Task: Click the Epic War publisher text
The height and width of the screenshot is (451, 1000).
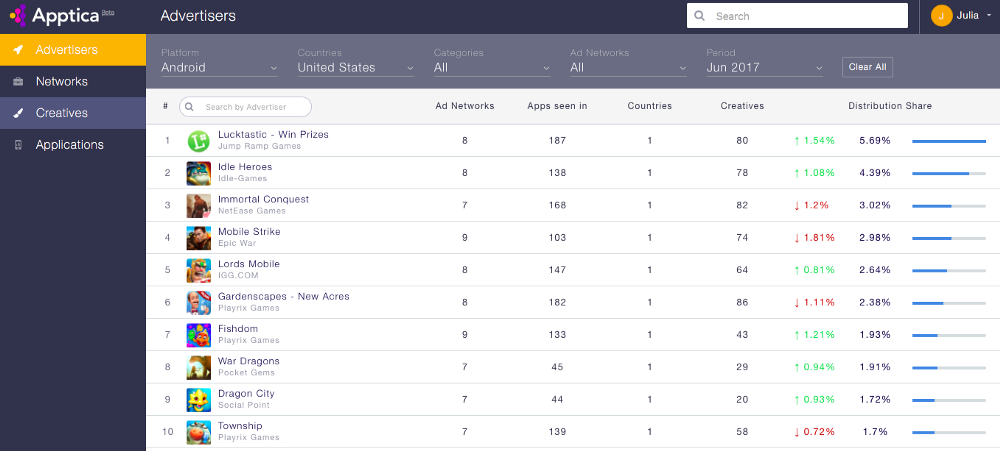Action: (237, 243)
